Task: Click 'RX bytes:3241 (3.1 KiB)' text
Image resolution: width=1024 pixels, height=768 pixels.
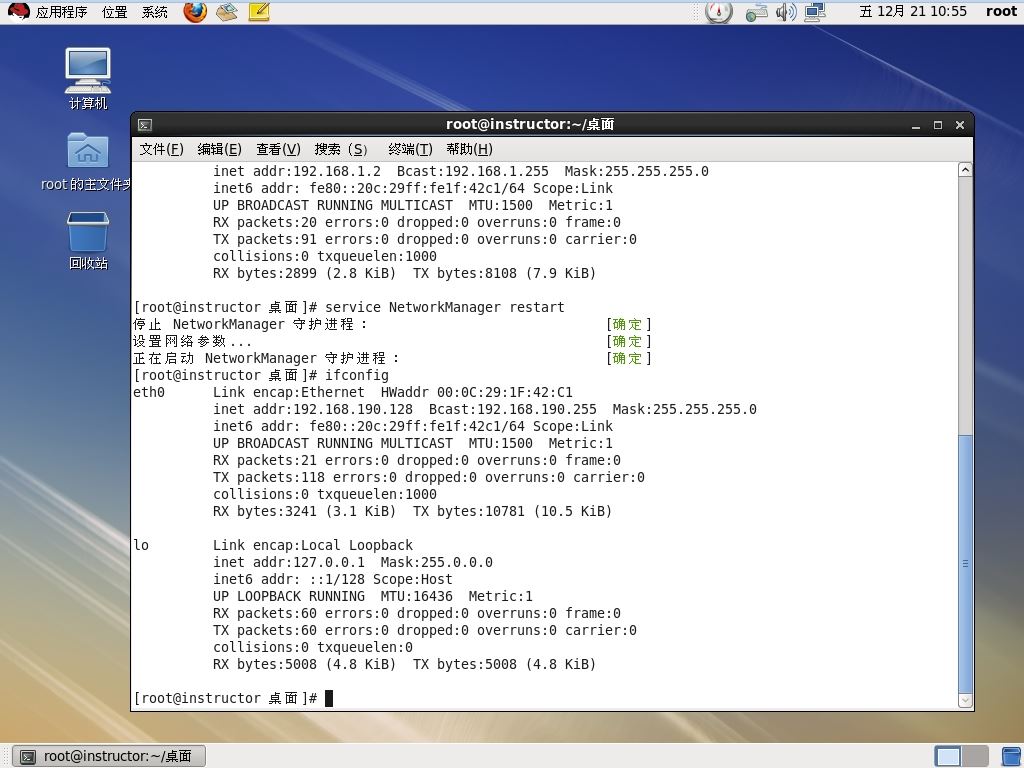Action: tap(304, 511)
